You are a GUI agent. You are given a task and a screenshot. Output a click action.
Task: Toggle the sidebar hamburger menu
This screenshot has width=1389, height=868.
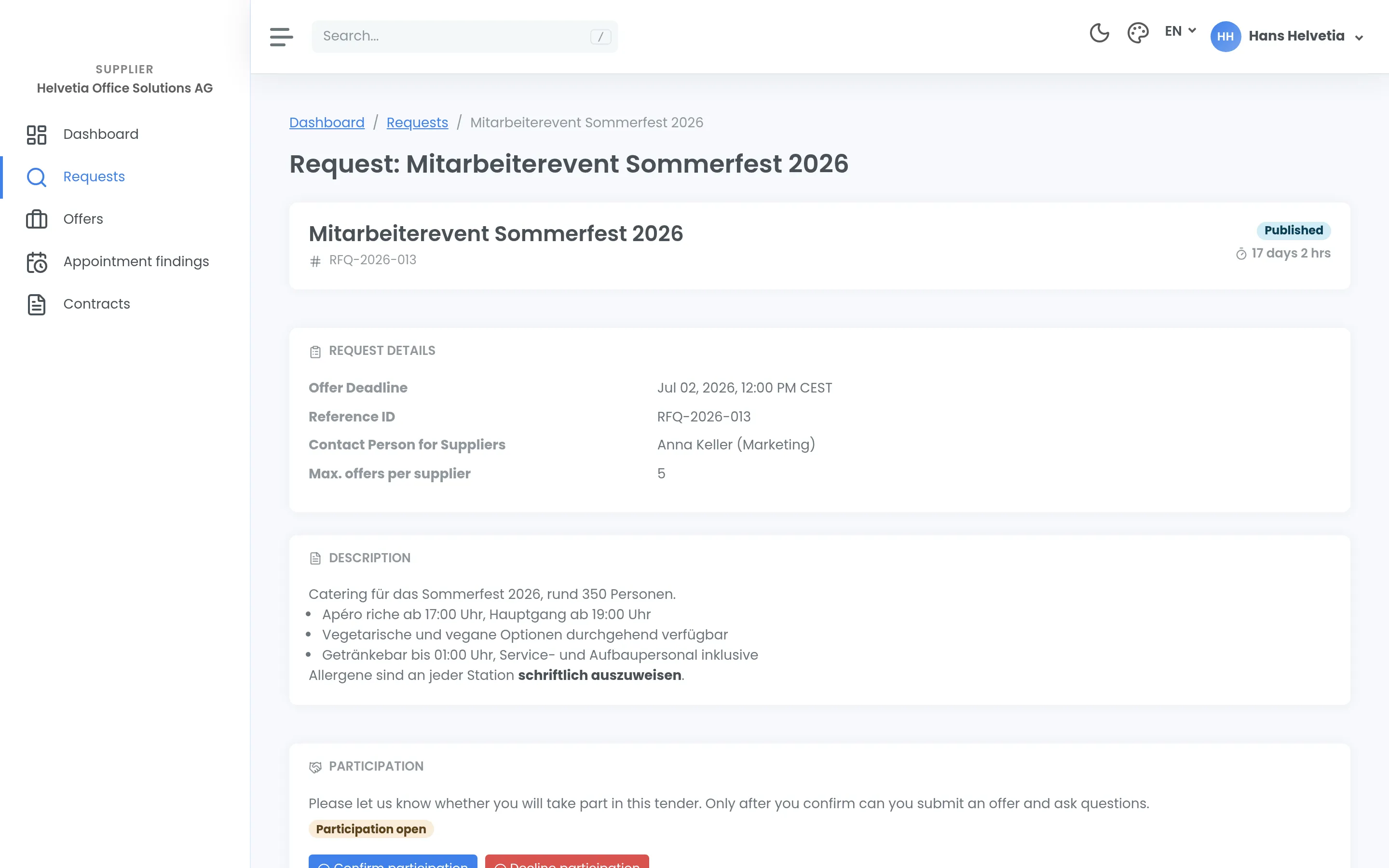tap(281, 37)
